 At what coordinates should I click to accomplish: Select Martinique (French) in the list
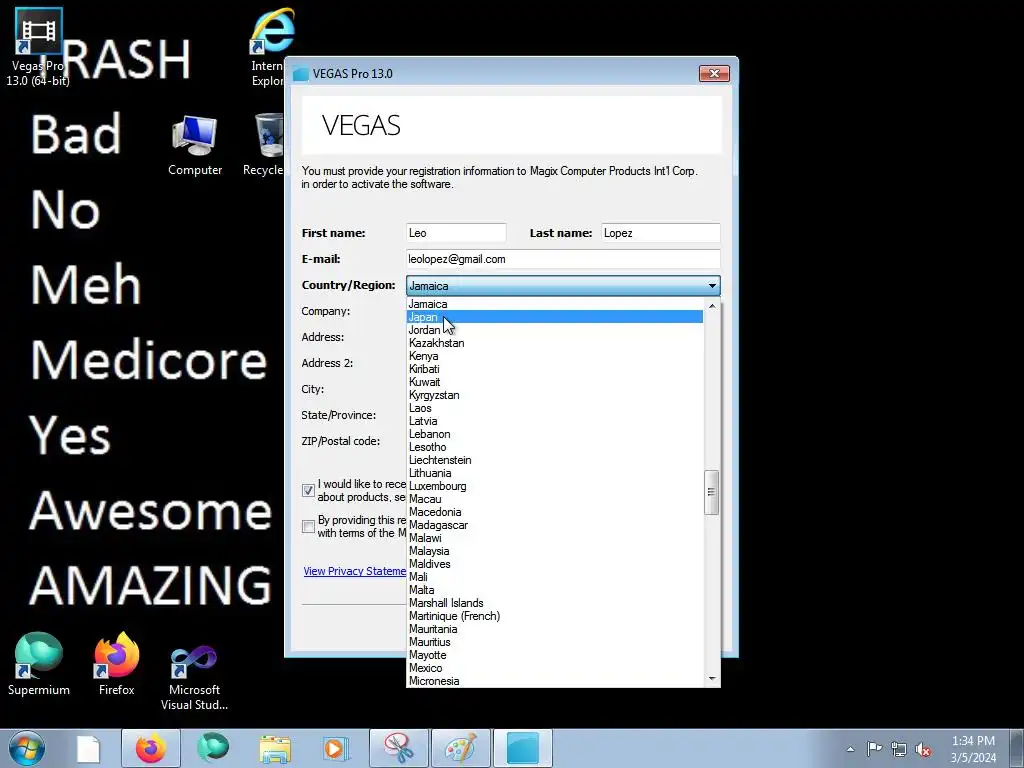[554, 616]
